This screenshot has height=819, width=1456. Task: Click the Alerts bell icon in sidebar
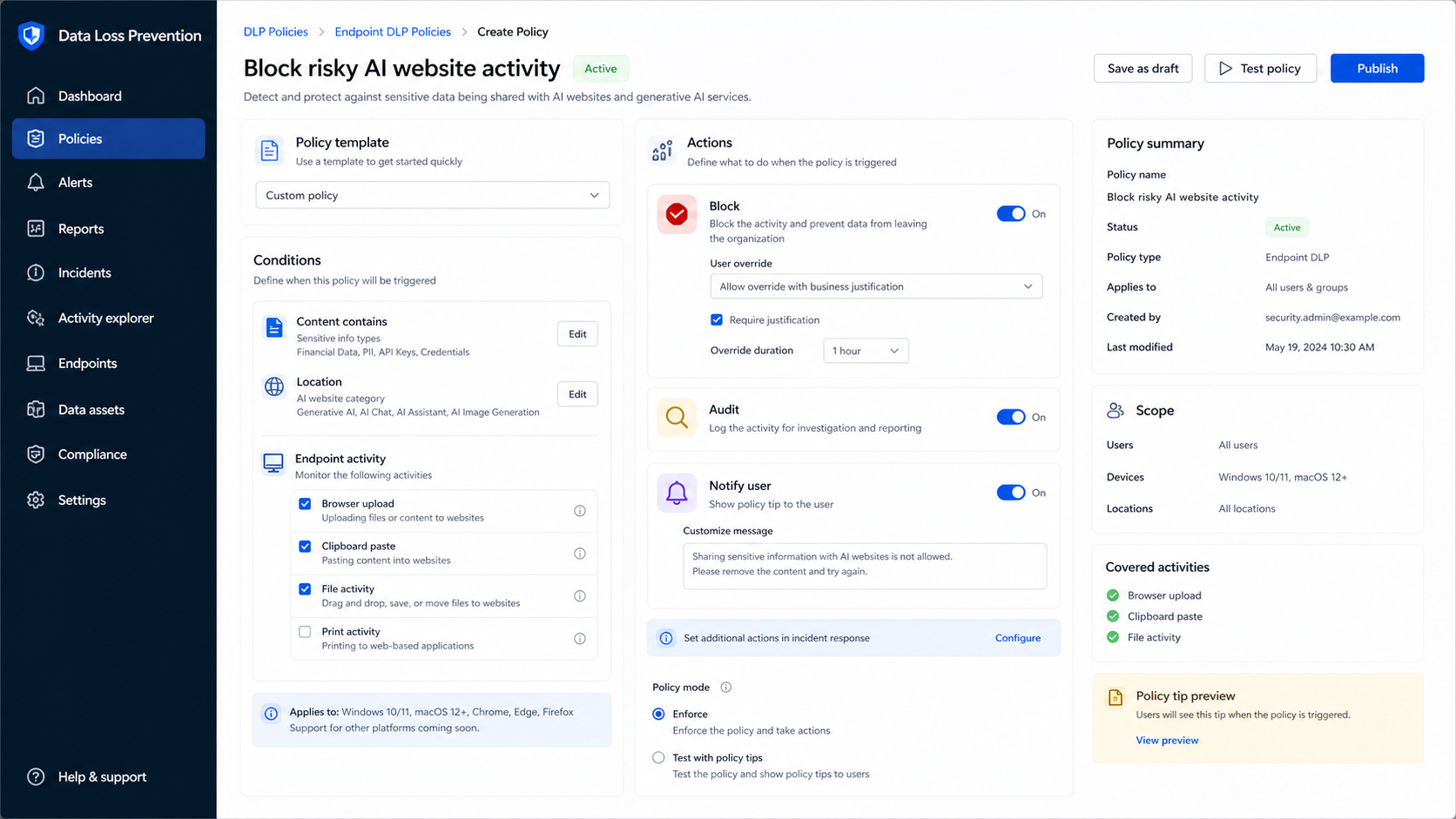coord(36,182)
